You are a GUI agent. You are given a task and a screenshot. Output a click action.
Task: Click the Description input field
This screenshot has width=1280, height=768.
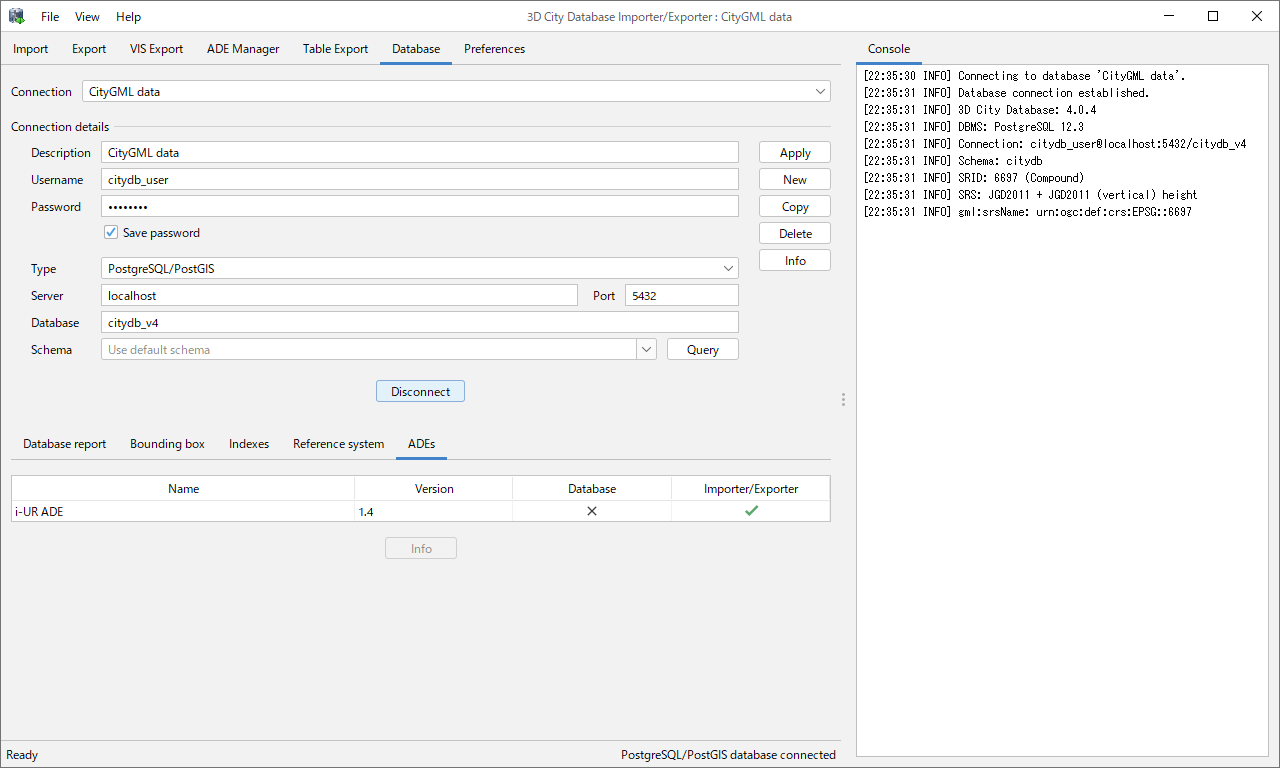(420, 152)
